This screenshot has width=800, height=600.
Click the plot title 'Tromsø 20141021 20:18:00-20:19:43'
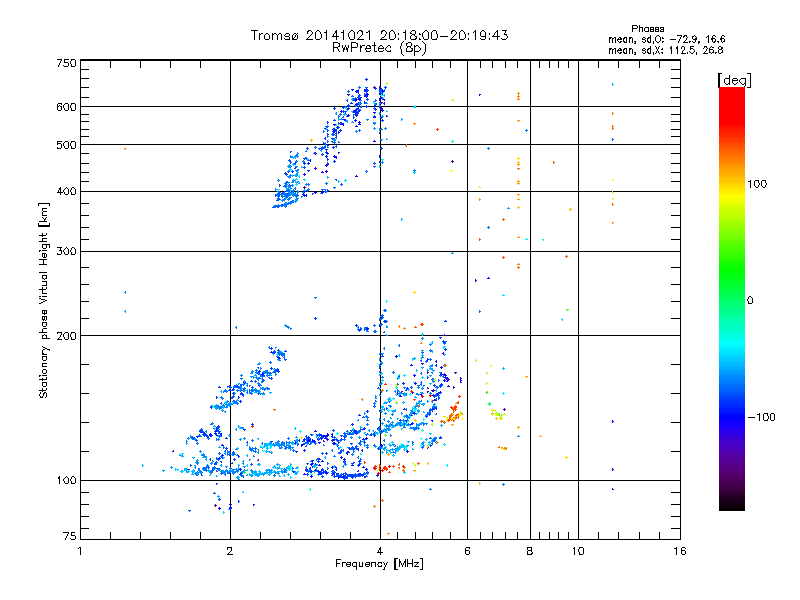[379, 35]
